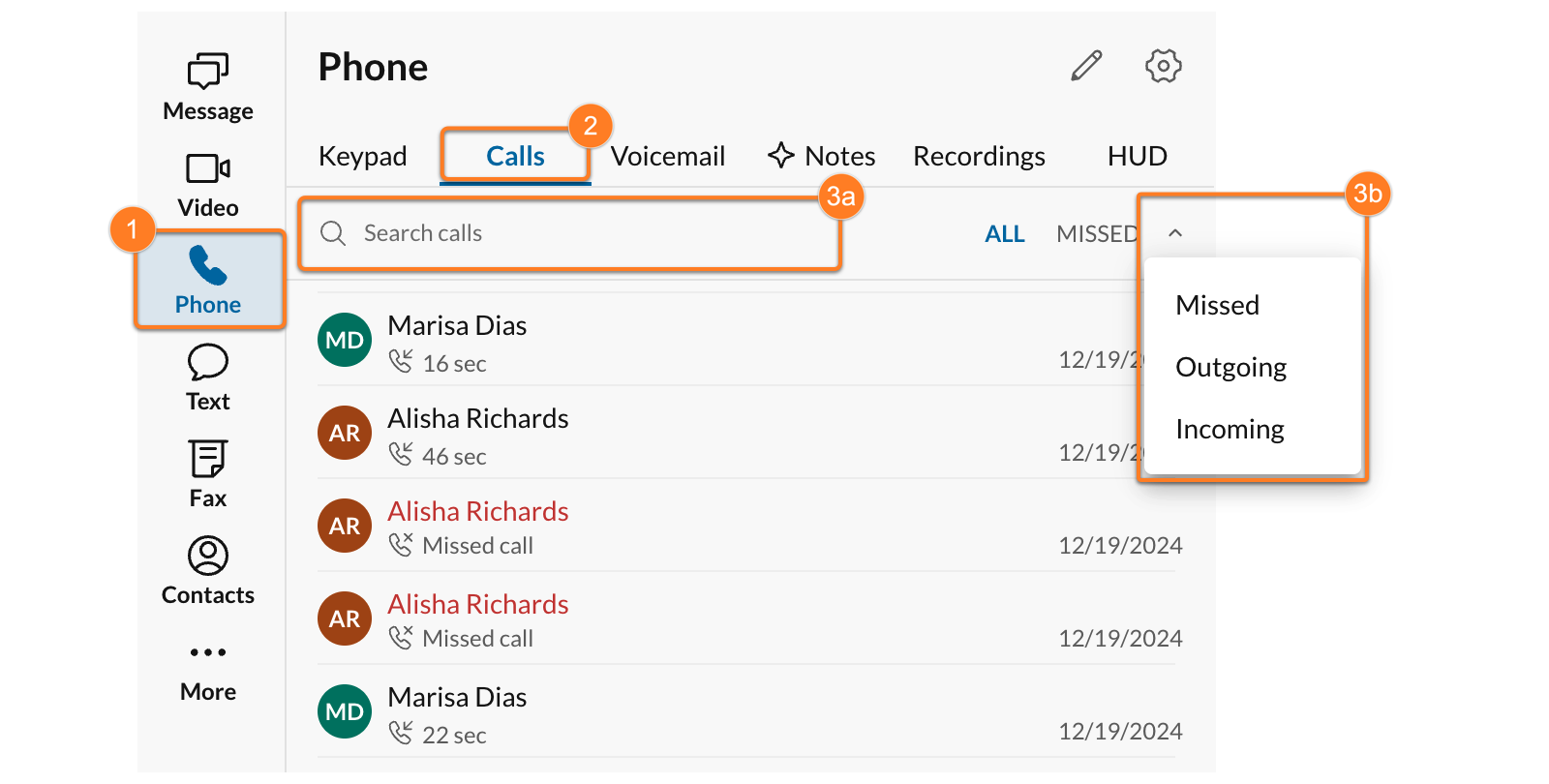
Task: Show ALL calls filter
Action: [x=1005, y=234]
